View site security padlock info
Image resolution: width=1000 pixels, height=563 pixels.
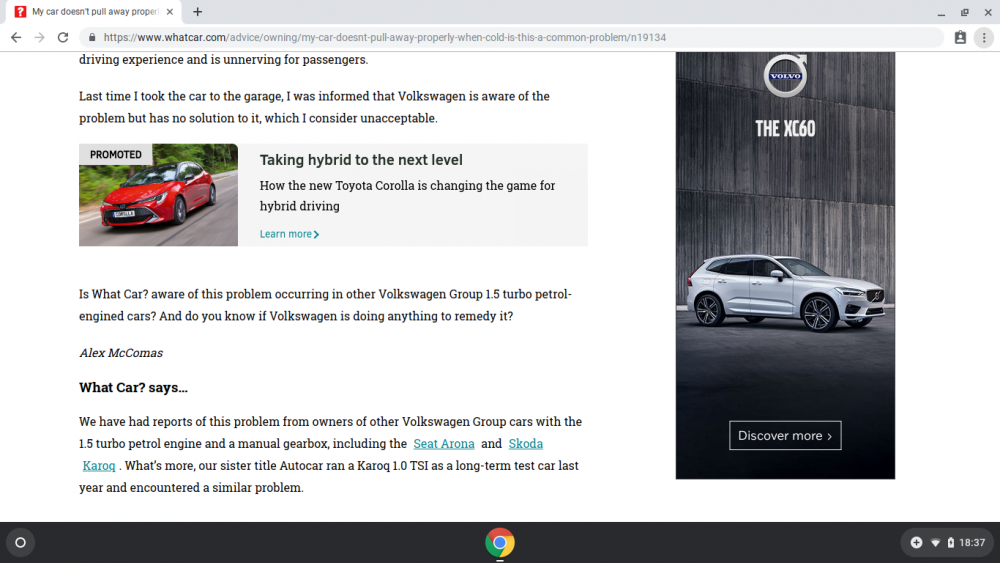coord(92,38)
